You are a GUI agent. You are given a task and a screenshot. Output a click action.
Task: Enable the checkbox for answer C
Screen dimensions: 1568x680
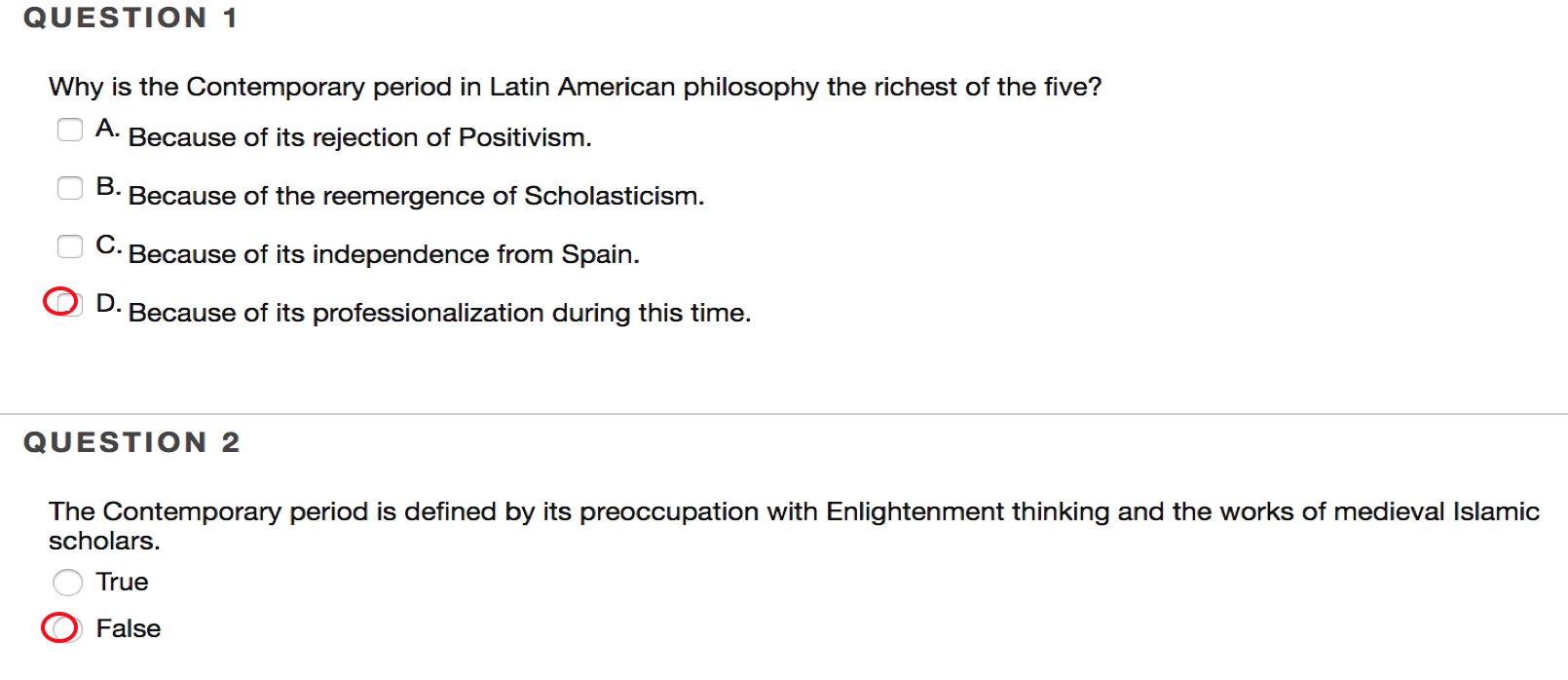(70, 246)
